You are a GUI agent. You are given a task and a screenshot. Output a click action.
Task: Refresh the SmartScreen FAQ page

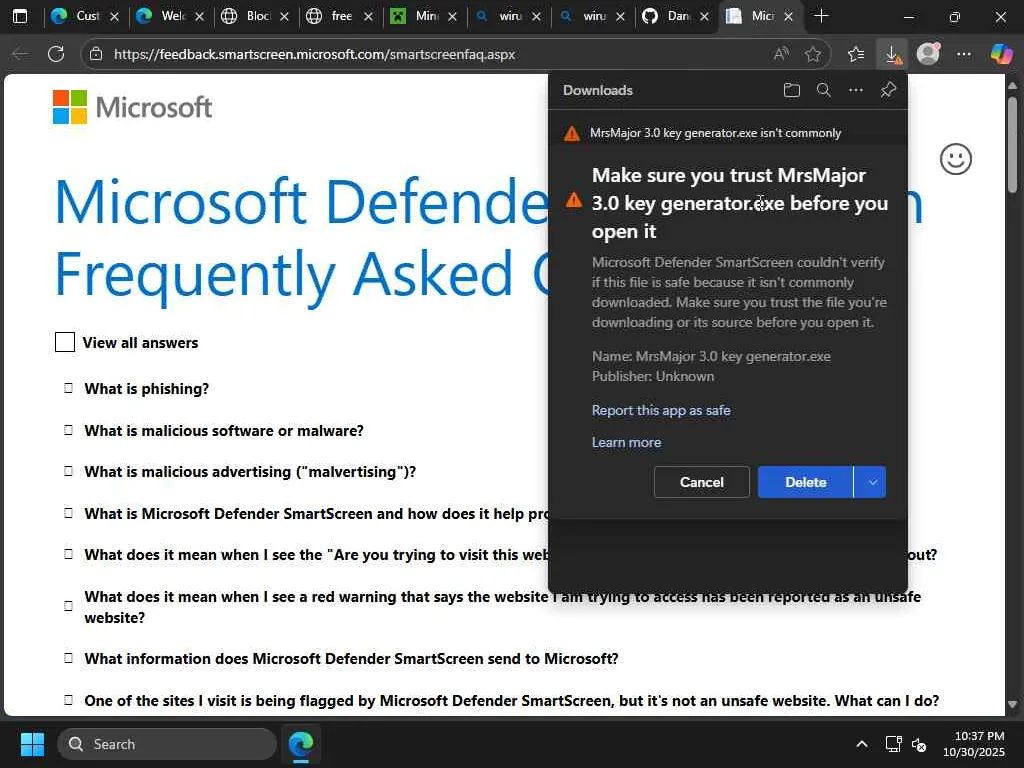point(56,54)
